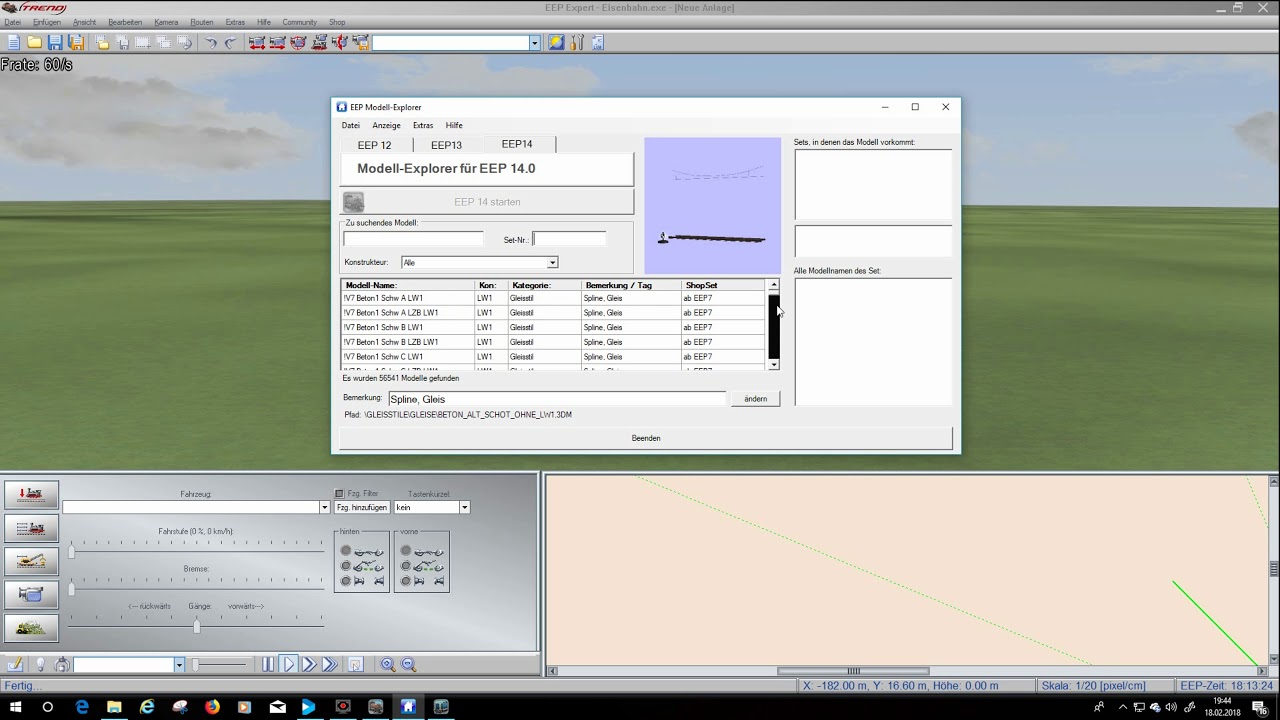The image size is (1280, 720).
Task: Play simulation at normal speed
Action: 288,665
